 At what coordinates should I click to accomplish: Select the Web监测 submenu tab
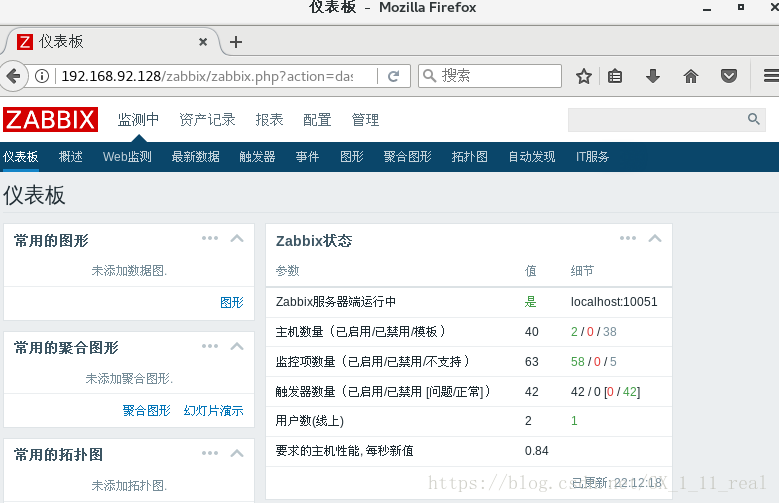[127, 157]
